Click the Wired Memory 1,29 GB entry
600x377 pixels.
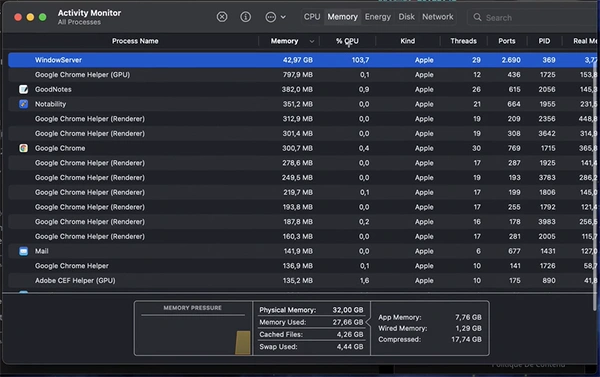(x=430, y=328)
